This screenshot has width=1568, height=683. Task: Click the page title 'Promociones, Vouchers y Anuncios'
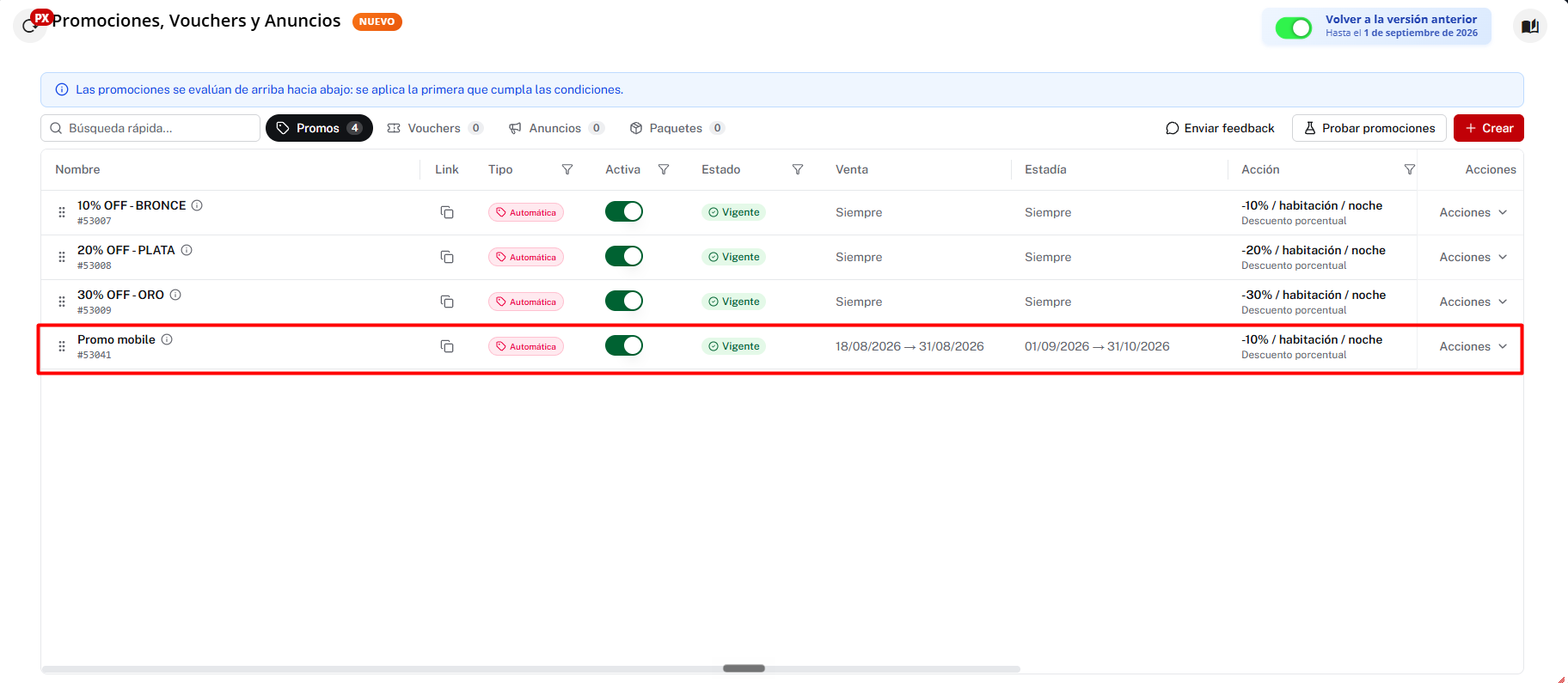[196, 21]
